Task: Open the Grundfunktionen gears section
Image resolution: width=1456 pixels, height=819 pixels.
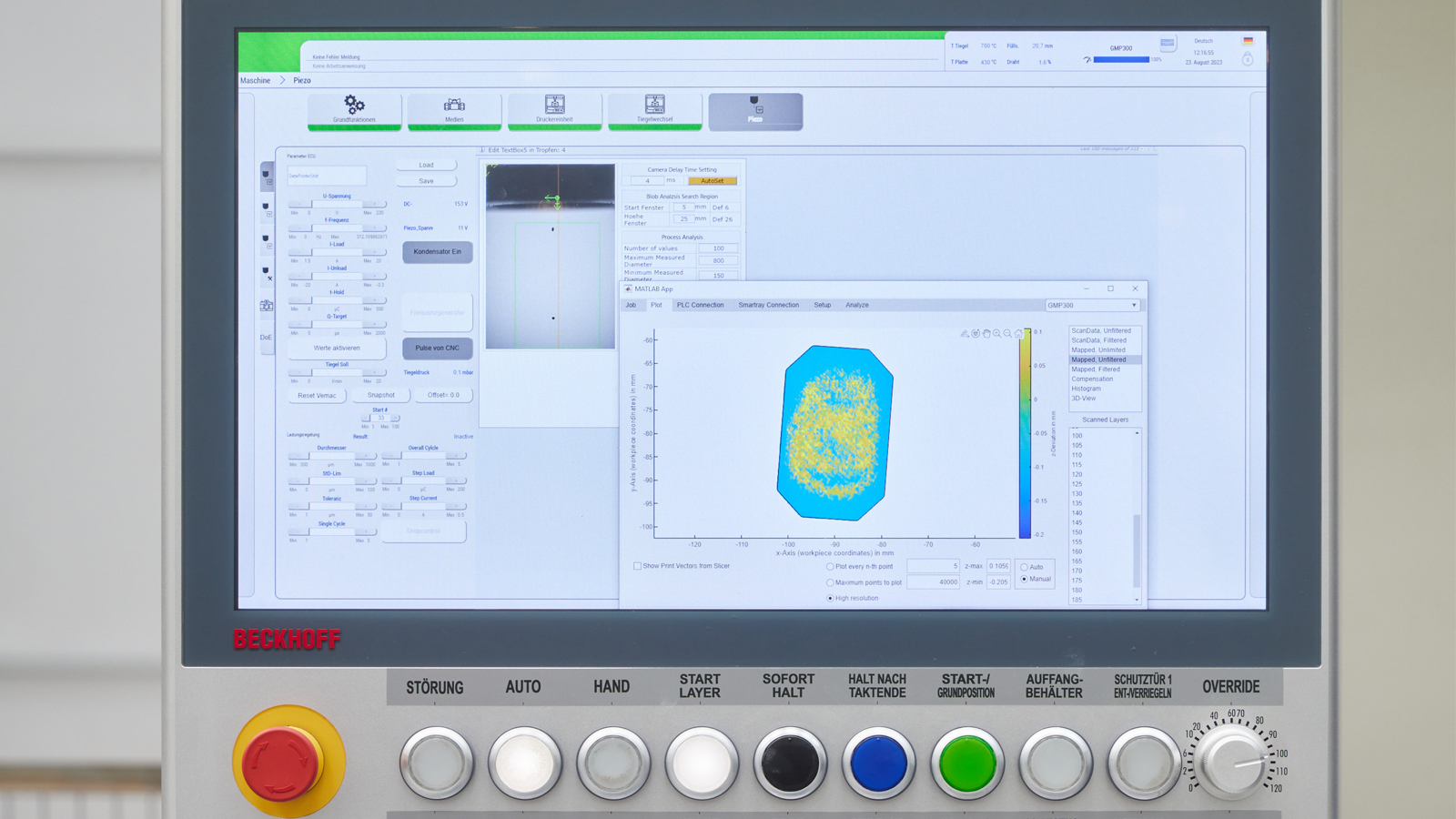Action: tap(354, 109)
